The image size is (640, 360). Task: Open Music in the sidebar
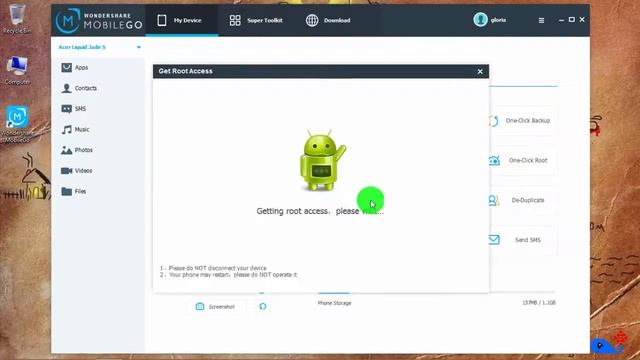click(x=76, y=129)
